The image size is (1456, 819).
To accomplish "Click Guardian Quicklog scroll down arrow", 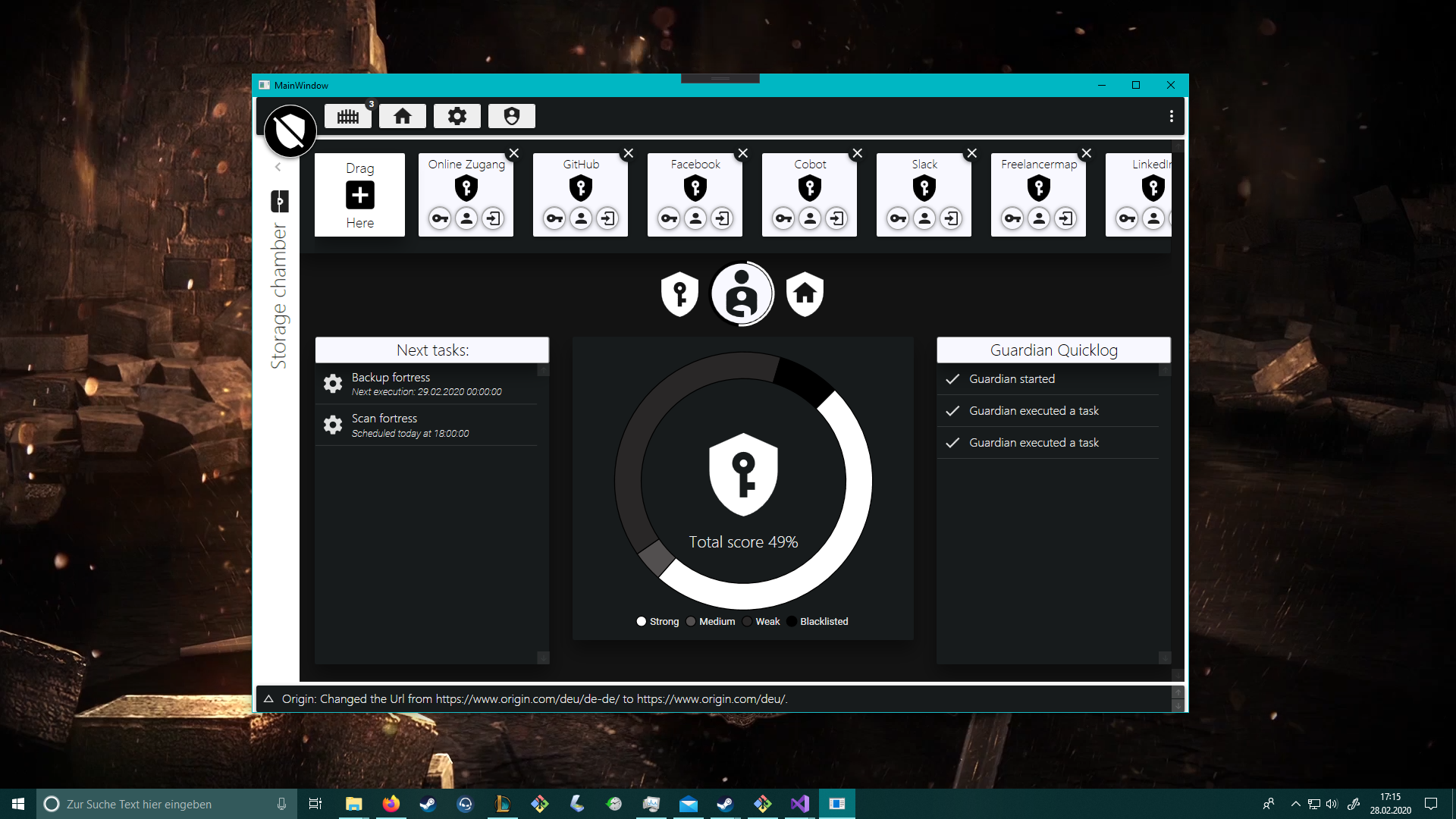I will tap(1165, 657).
